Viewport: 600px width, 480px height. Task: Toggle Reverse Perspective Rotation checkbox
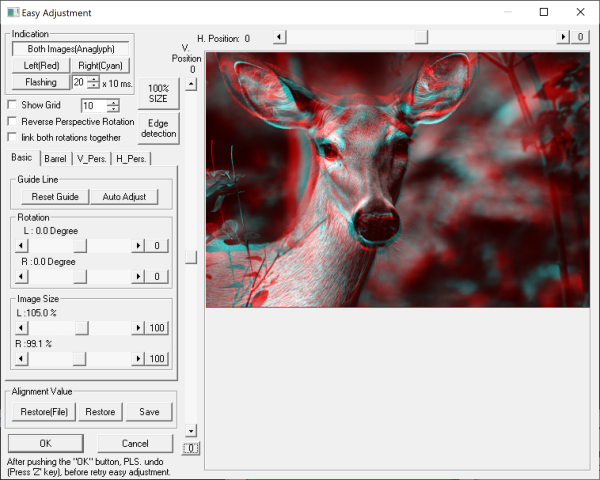click(x=12, y=121)
